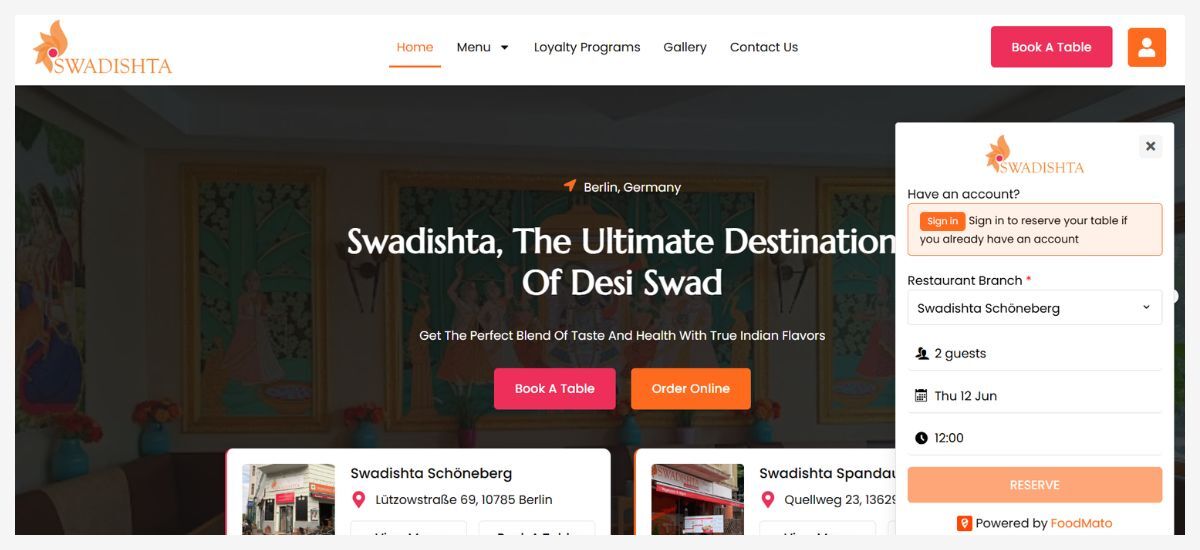Click the orange RESERVE button
Viewport: 1200px width, 550px height.
pyautogui.click(x=1034, y=485)
